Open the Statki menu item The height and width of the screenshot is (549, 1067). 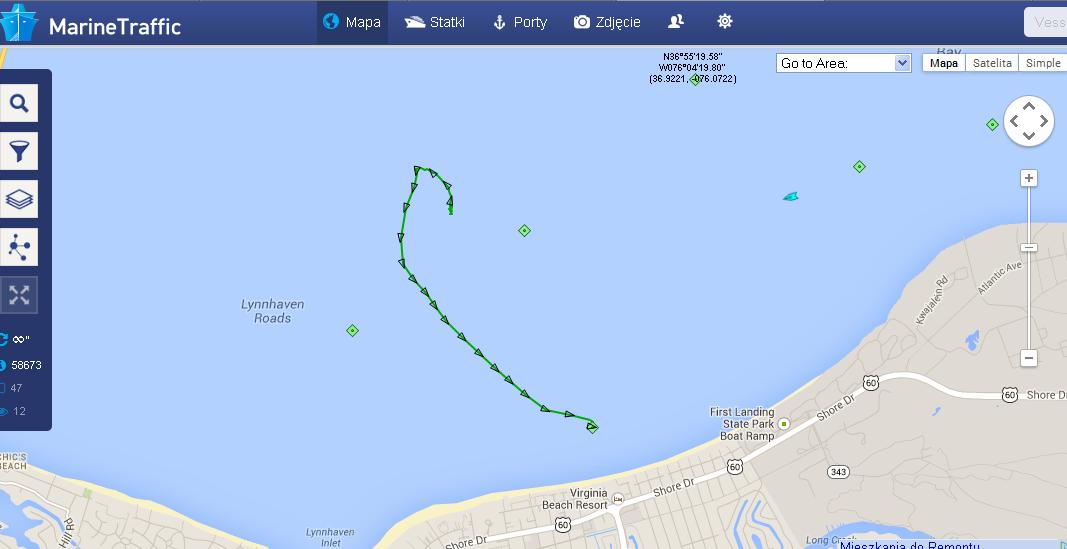tap(434, 22)
